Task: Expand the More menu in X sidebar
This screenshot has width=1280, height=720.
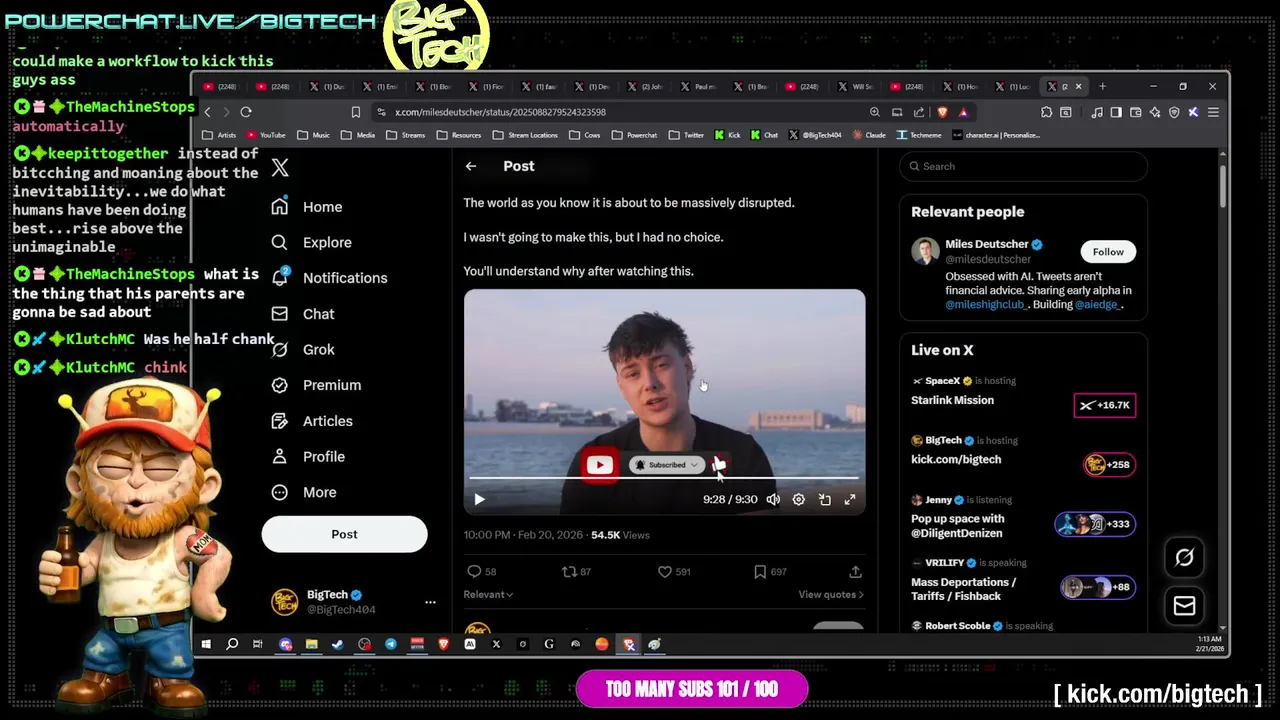Action: coord(304,492)
